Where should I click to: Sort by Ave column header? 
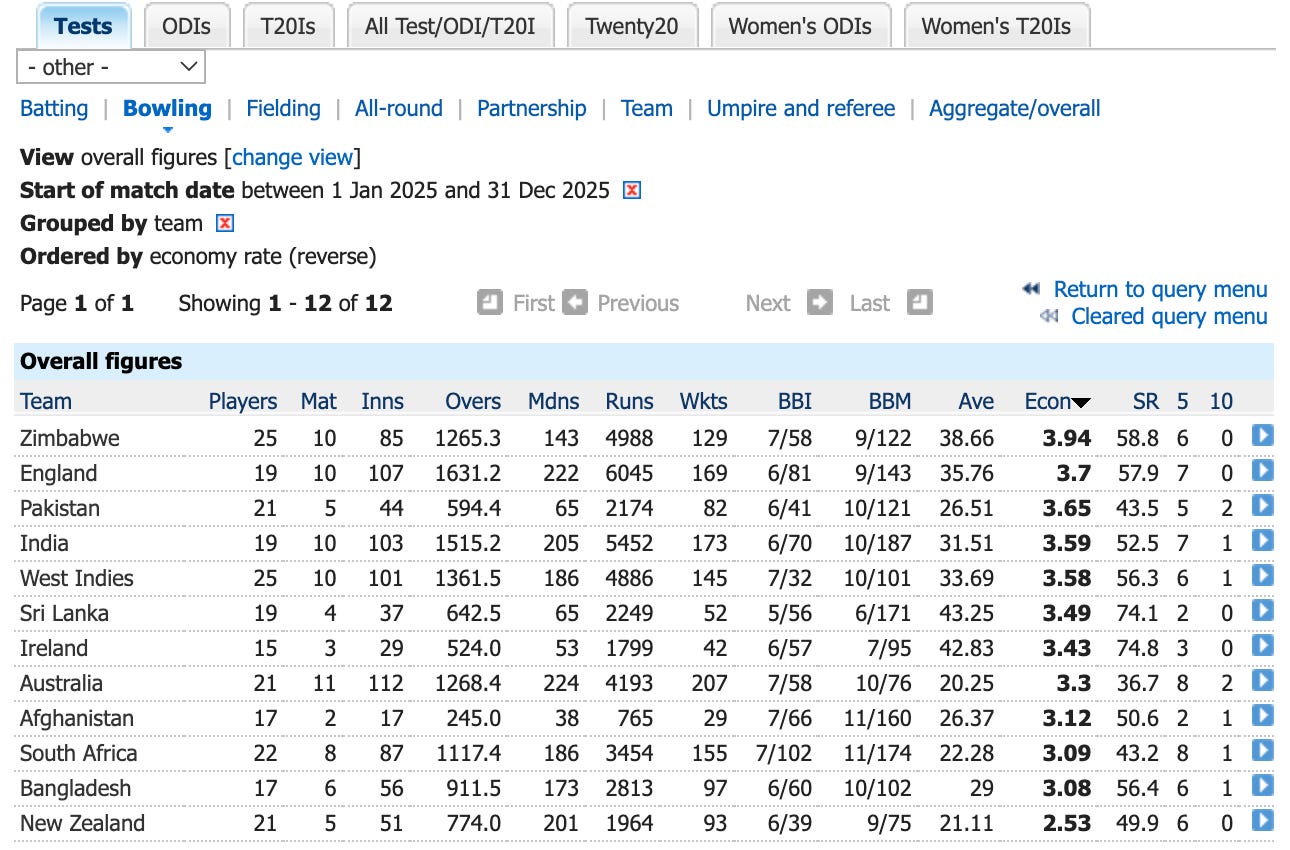tap(976, 402)
